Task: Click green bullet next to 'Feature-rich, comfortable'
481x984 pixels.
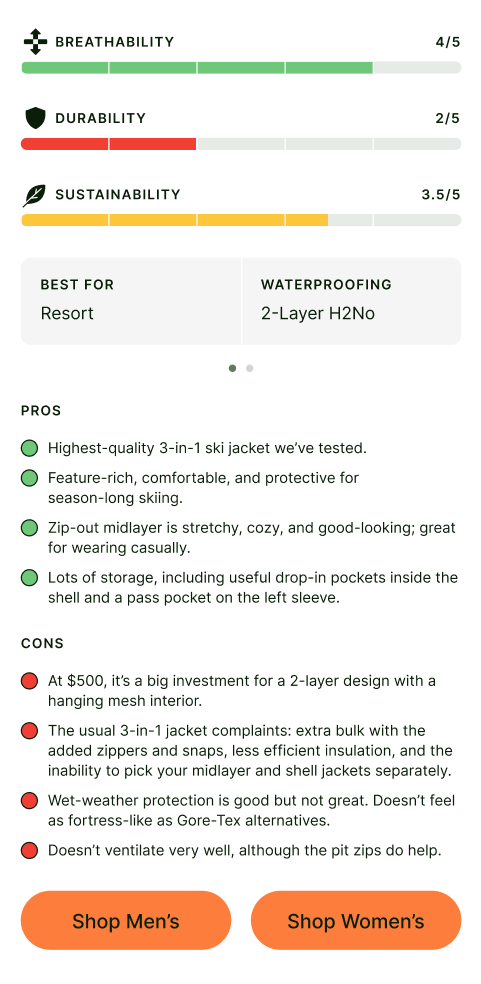Action: tap(30, 478)
